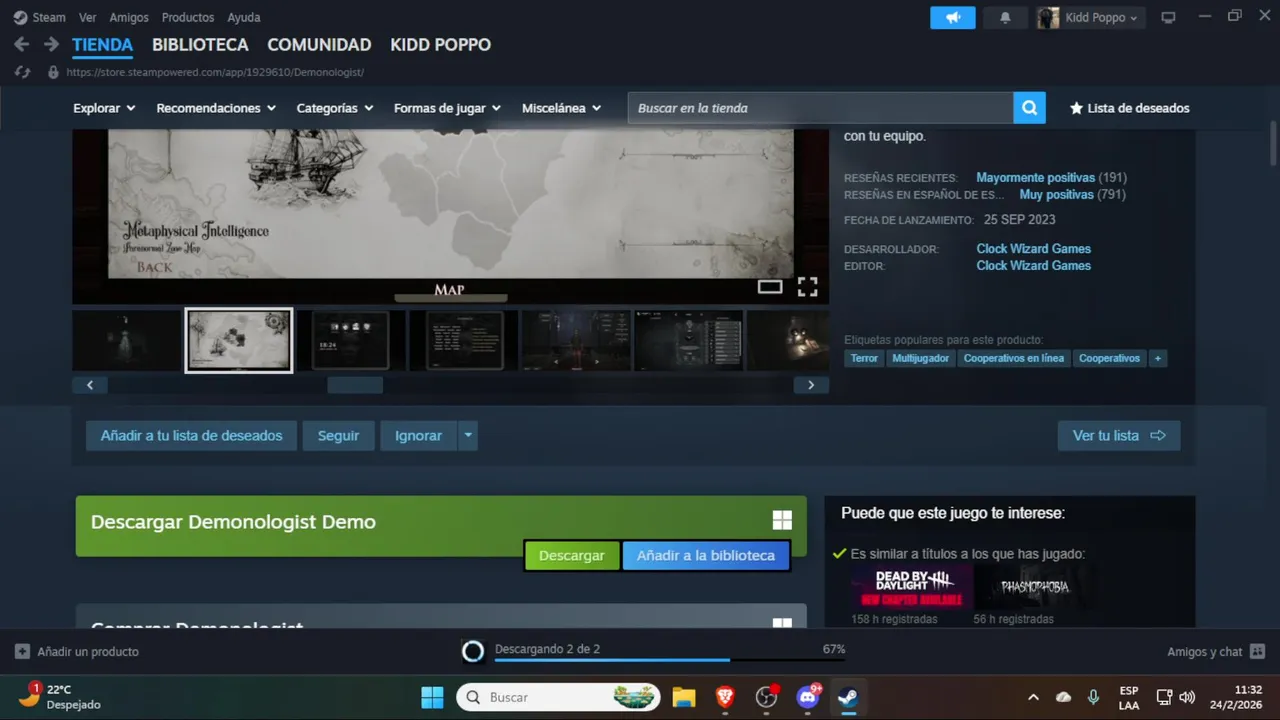Viewport: 1280px width, 720px height.
Task: Click the plus icon after tags
Action: [x=1158, y=358]
